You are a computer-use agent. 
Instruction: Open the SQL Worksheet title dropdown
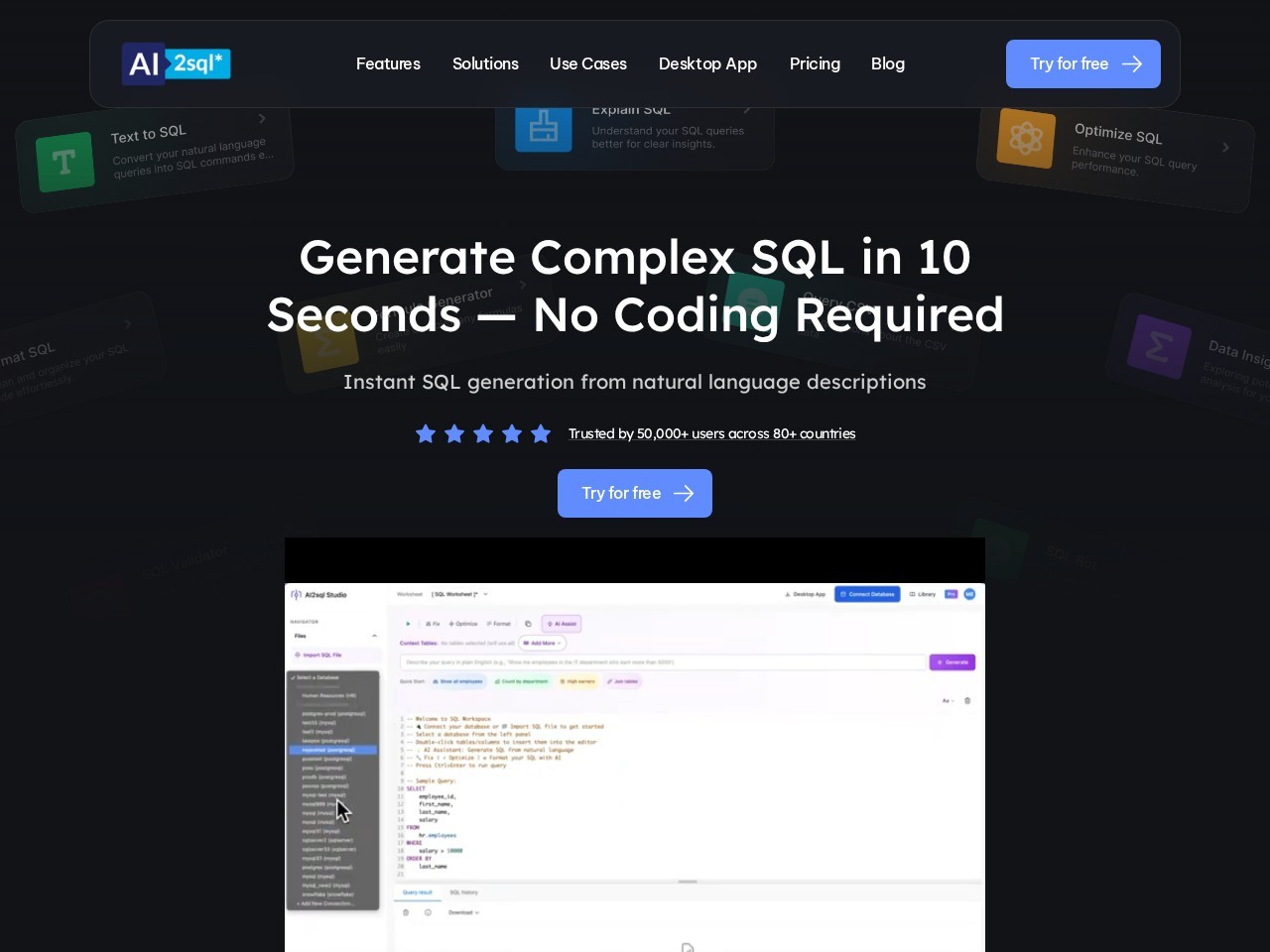[485, 593]
